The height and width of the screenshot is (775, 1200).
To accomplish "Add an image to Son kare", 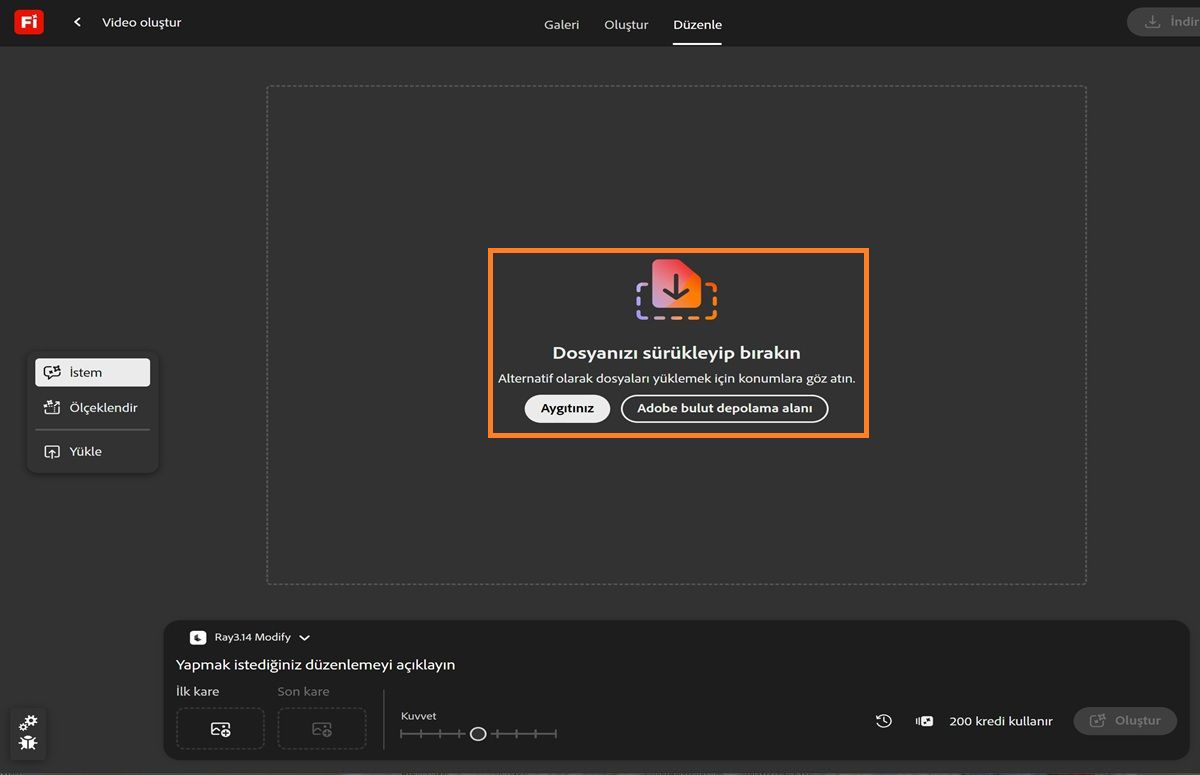I will pyautogui.click(x=322, y=729).
